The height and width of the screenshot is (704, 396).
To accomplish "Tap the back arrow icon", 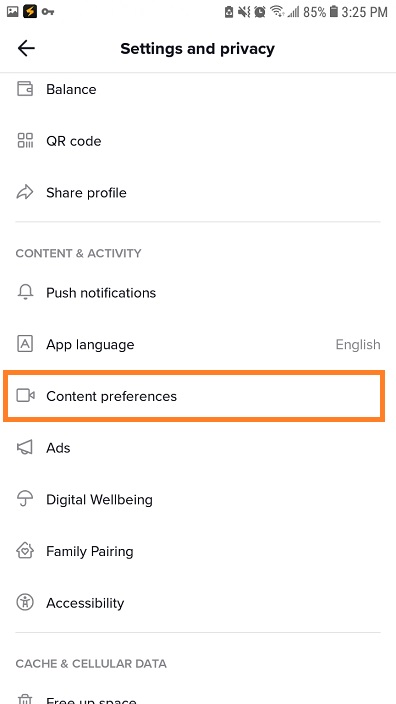I will pyautogui.click(x=26, y=48).
